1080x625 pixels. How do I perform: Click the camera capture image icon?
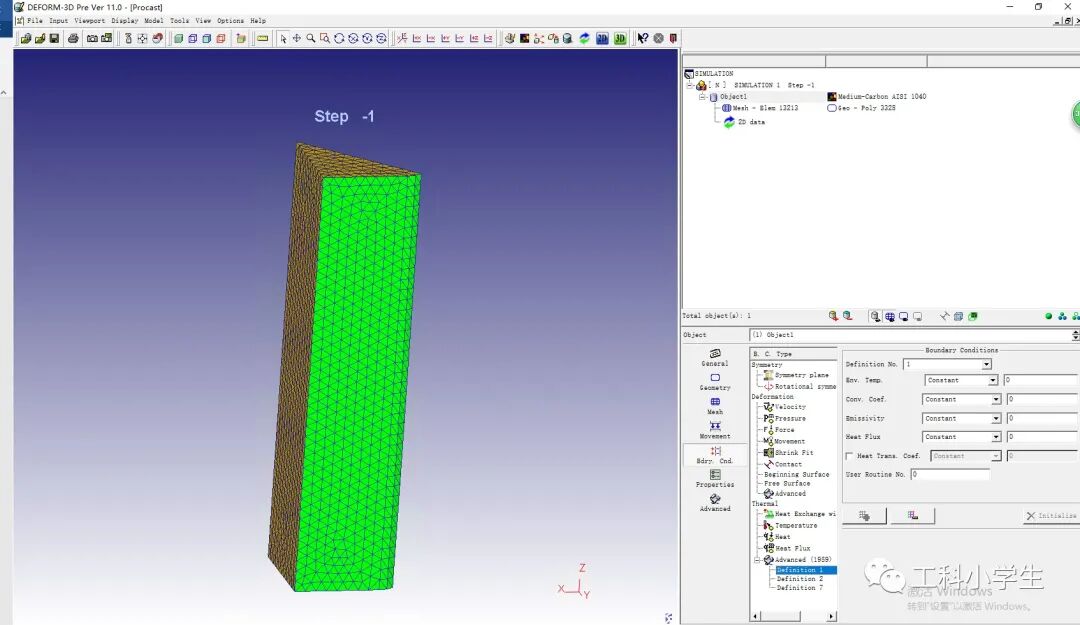pyautogui.click(x=92, y=39)
